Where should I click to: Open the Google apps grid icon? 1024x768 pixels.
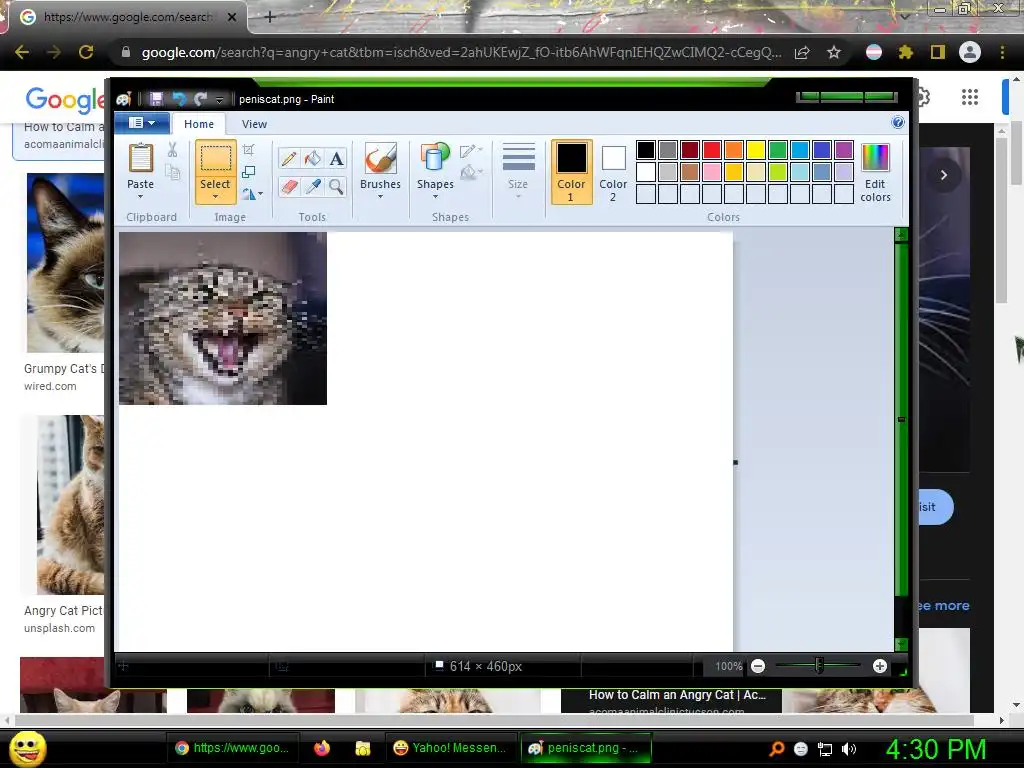[x=970, y=97]
